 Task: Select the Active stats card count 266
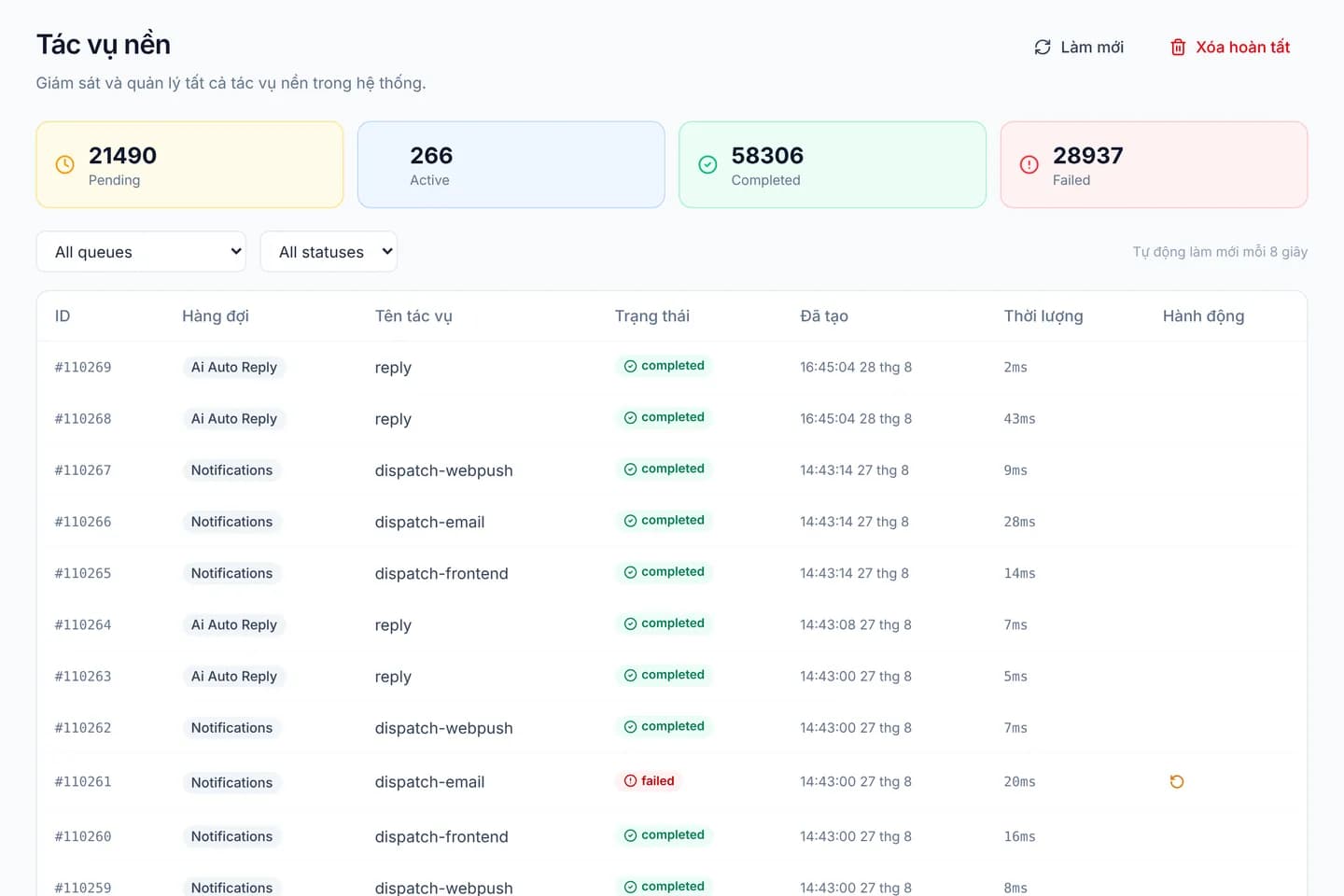431,155
